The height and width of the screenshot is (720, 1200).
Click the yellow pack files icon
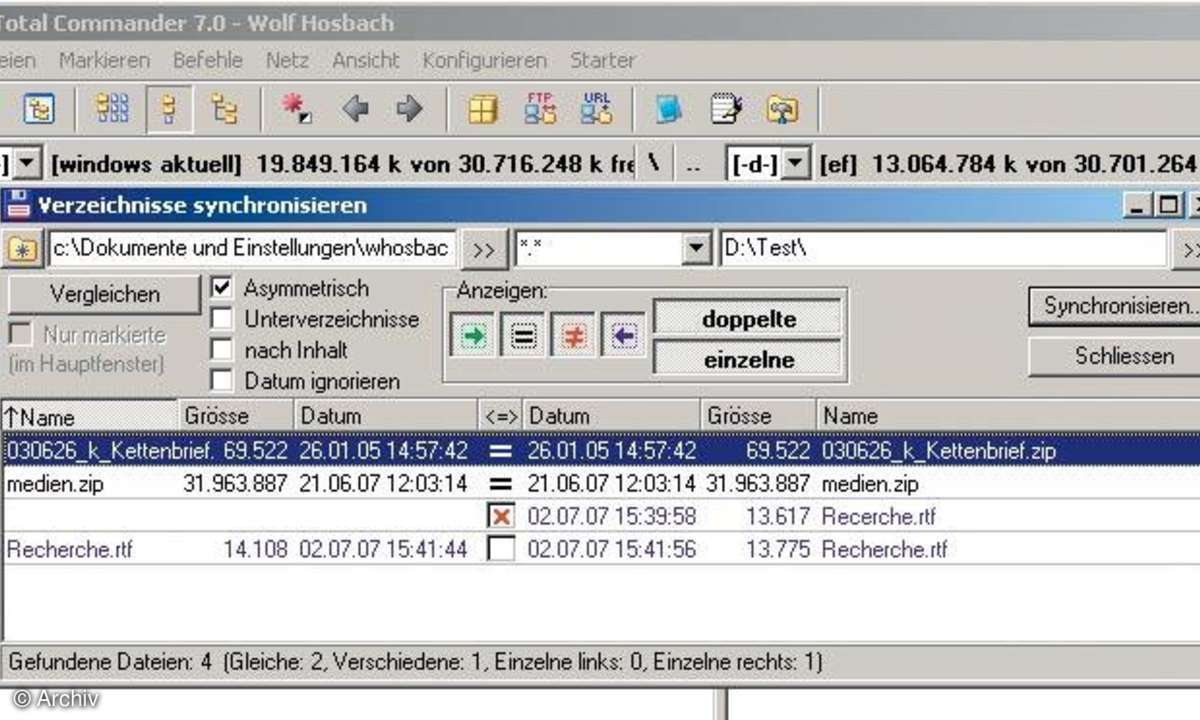(x=483, y=109)
